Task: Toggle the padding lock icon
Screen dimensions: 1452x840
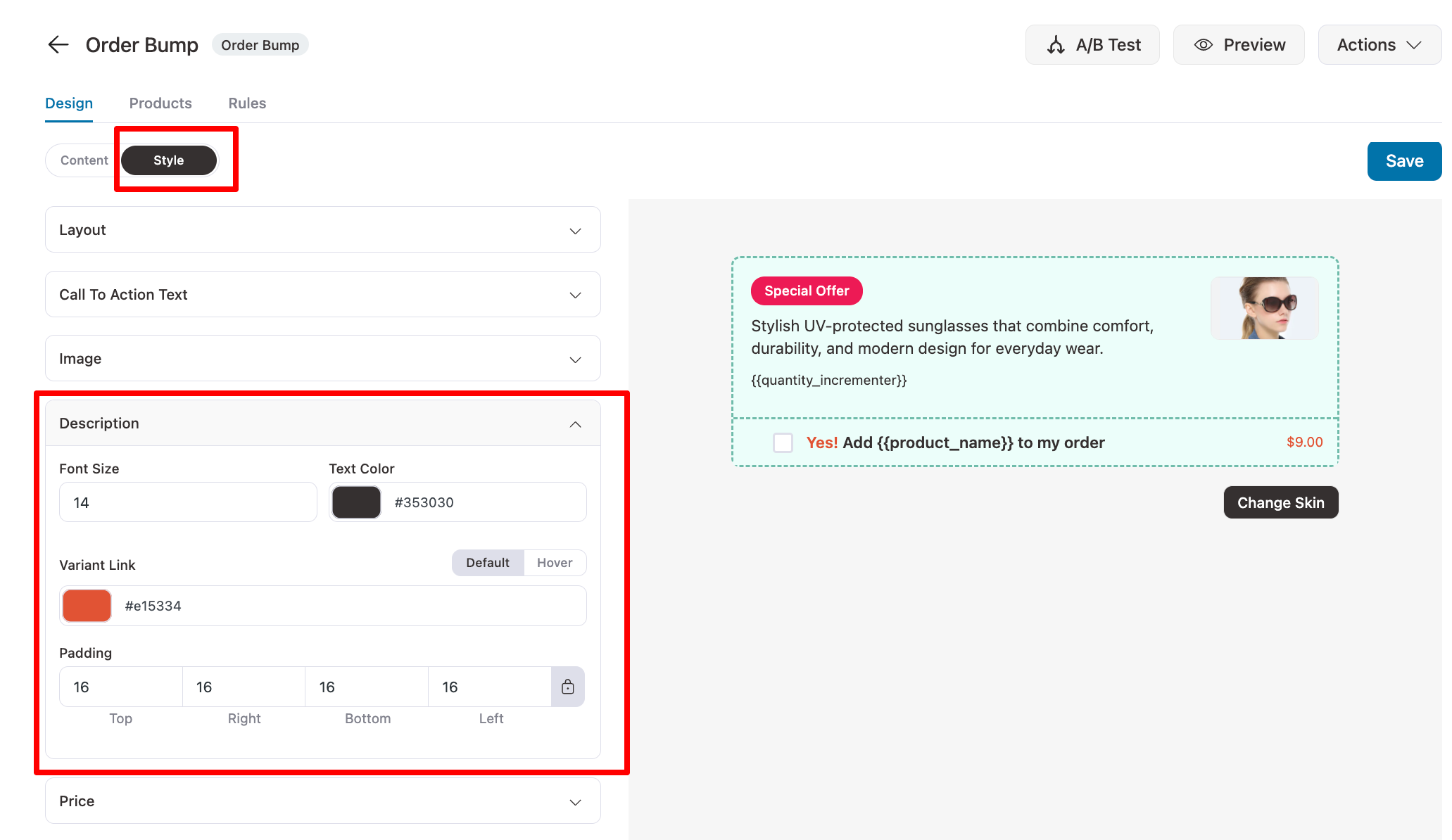Action: click(x=567, y=687)
